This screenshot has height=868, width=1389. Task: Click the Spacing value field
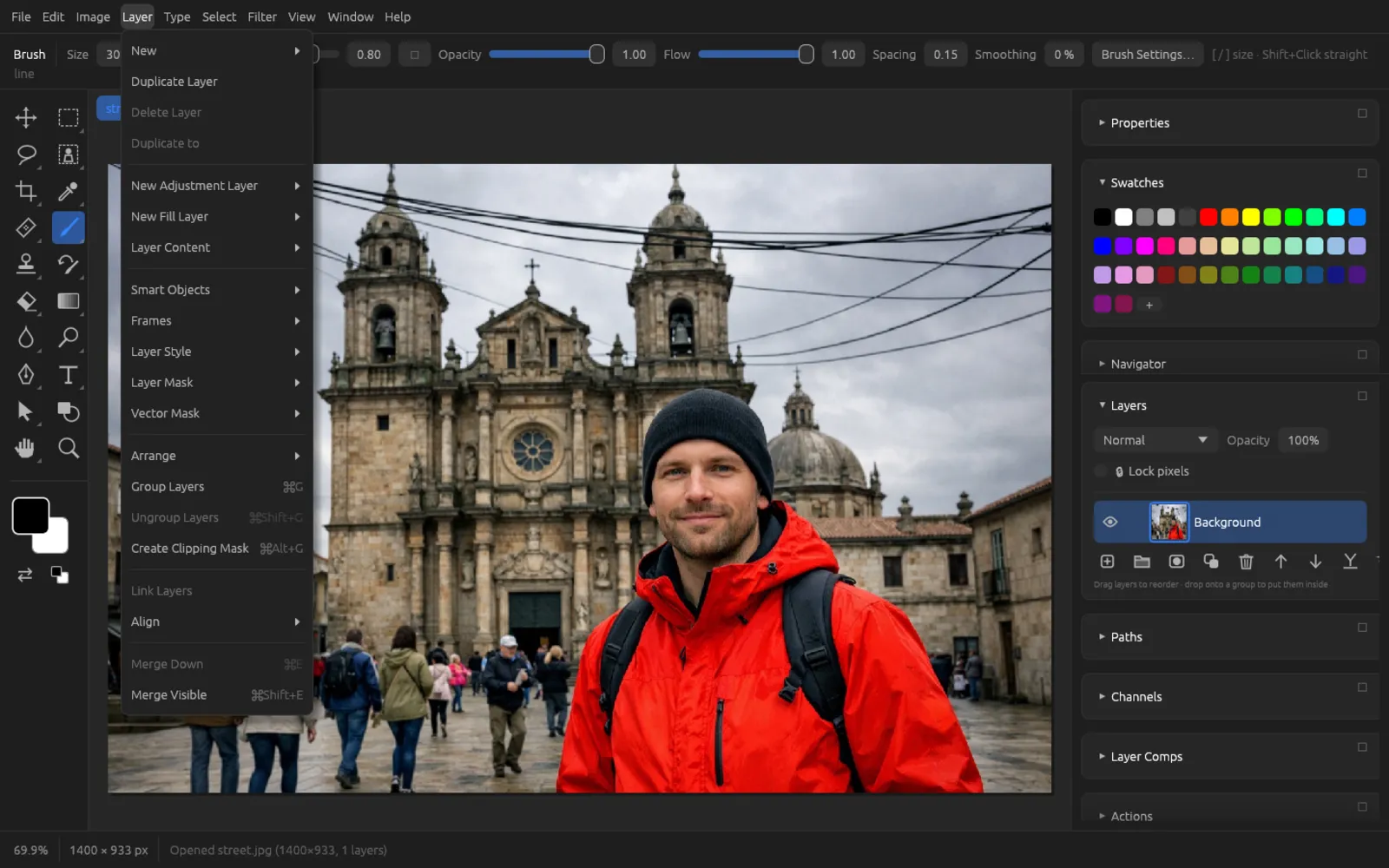945,55
